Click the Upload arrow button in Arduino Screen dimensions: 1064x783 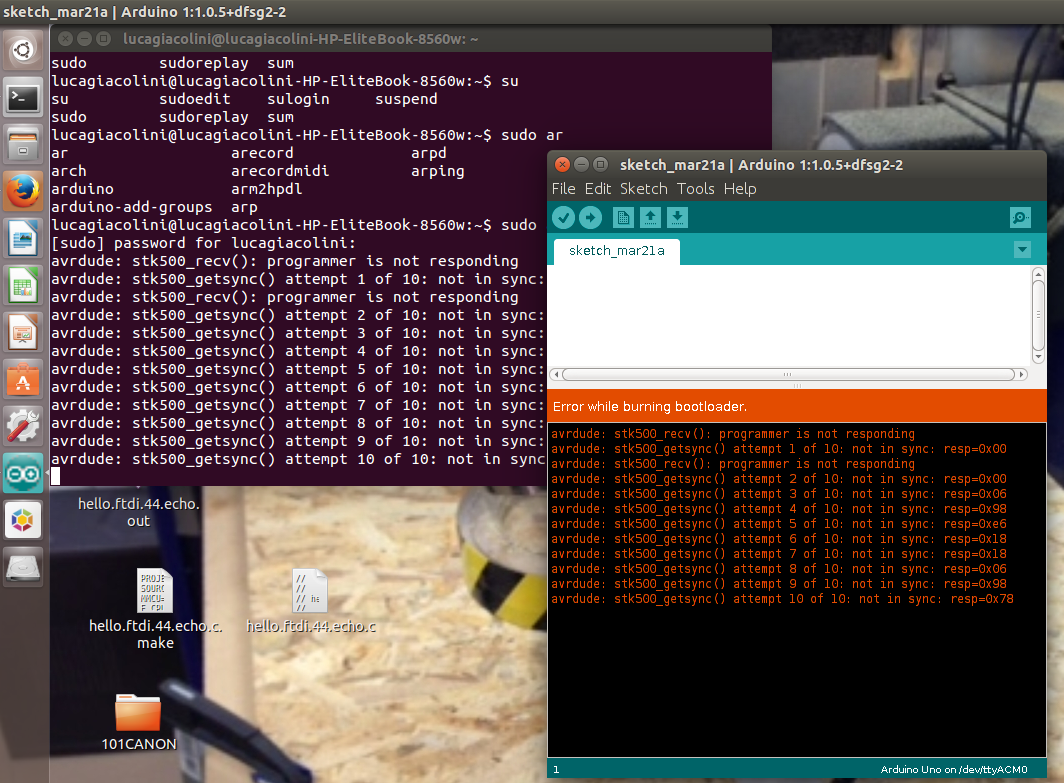coord(590,218)
